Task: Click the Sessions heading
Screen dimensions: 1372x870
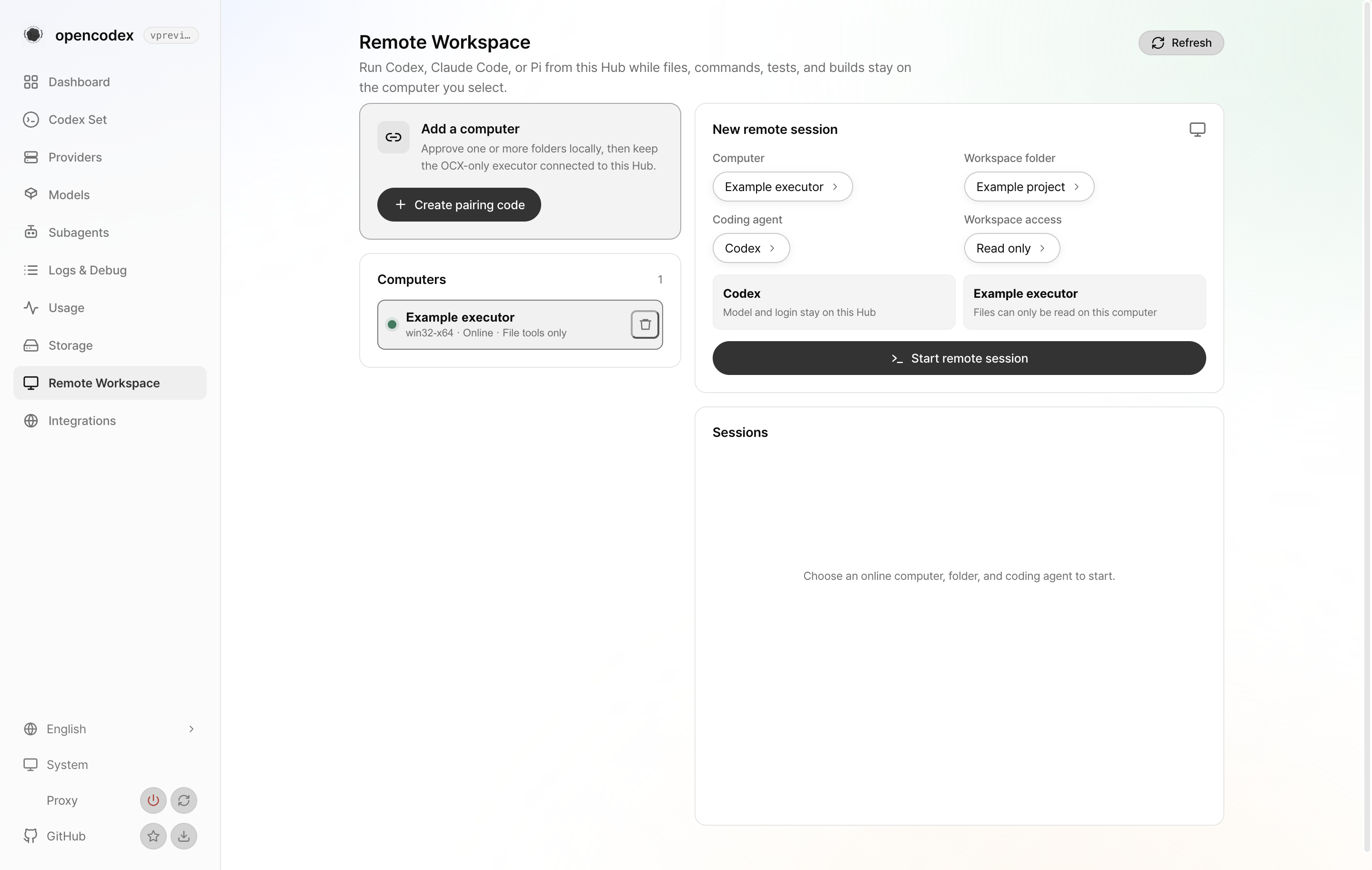Action: [740, 433]
